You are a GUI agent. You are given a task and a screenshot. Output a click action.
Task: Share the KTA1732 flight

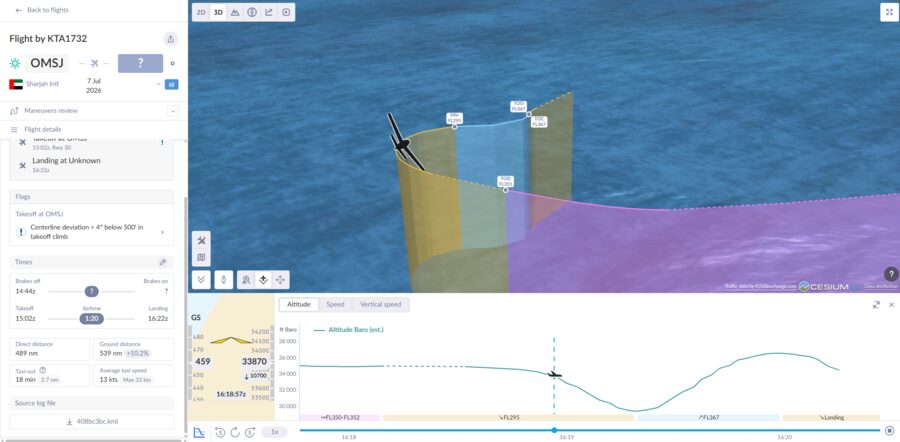[x=170, y=39]
